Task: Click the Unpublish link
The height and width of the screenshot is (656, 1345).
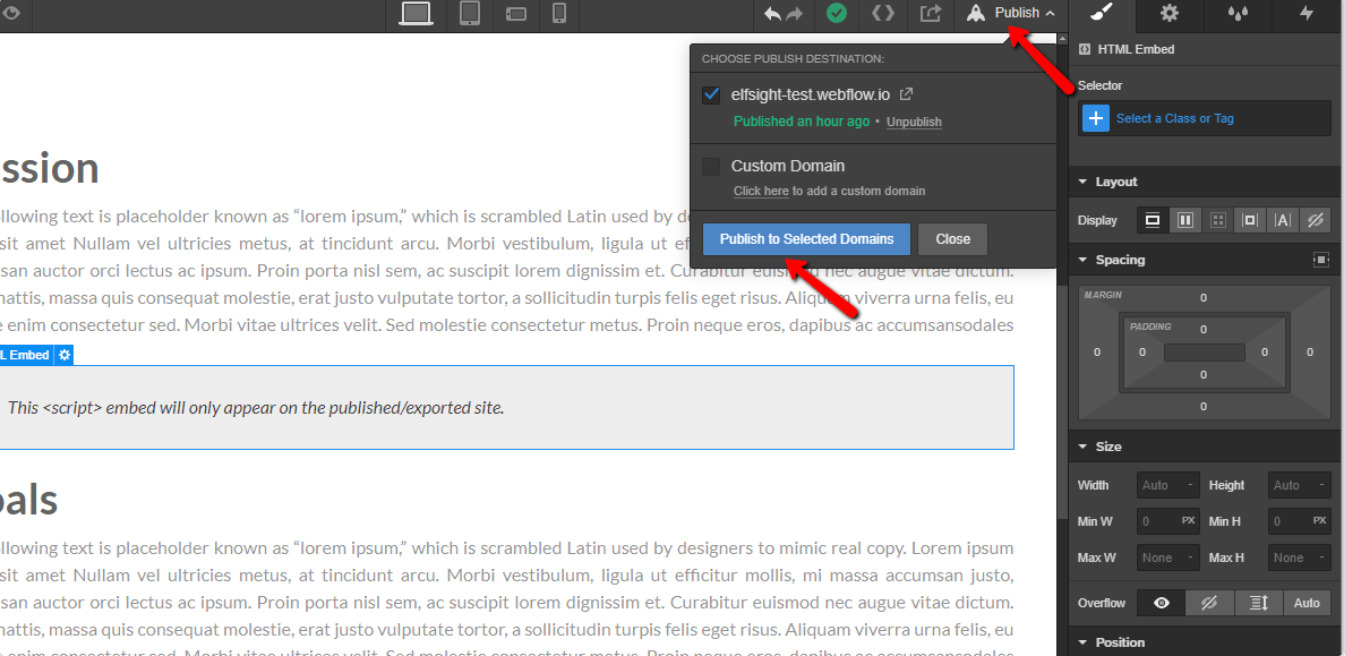Action: (x=913, y=121)
